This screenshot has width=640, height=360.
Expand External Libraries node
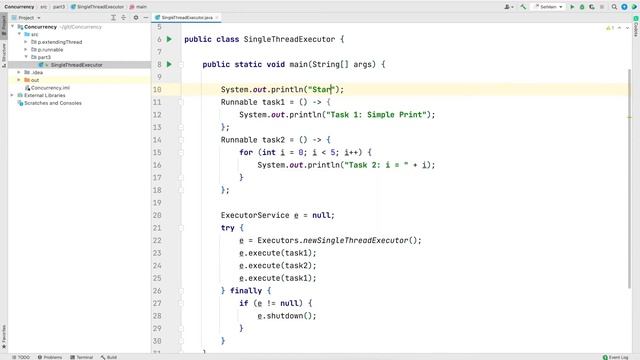tap(12, 95)
